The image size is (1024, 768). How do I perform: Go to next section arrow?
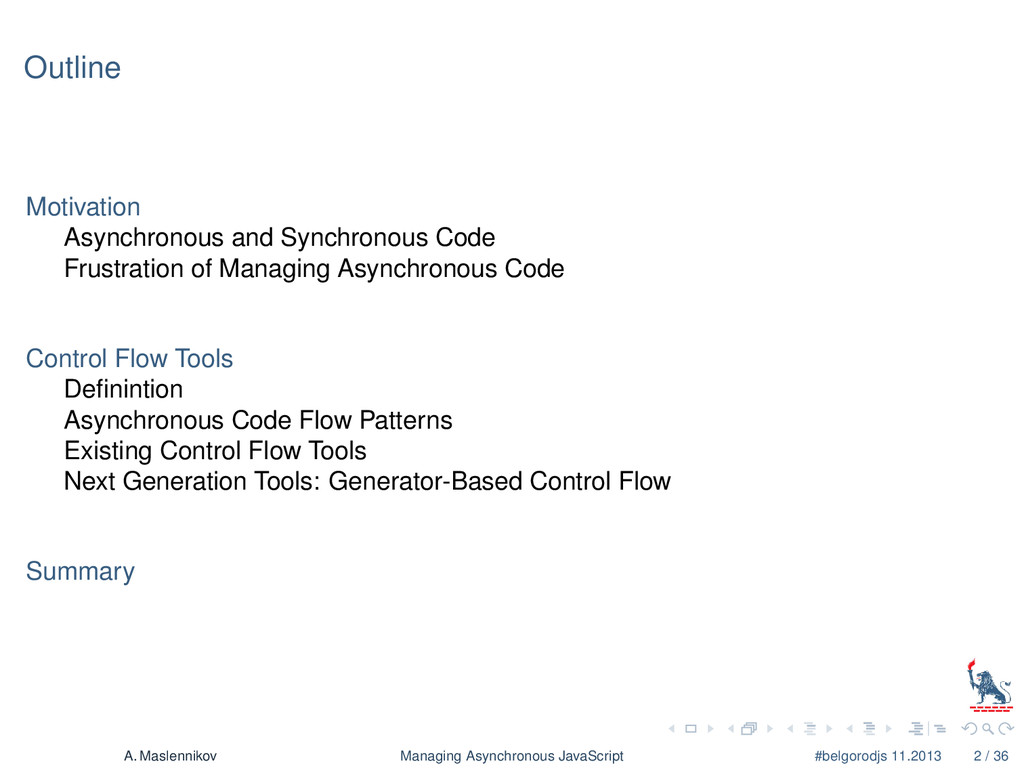(889, 729)
